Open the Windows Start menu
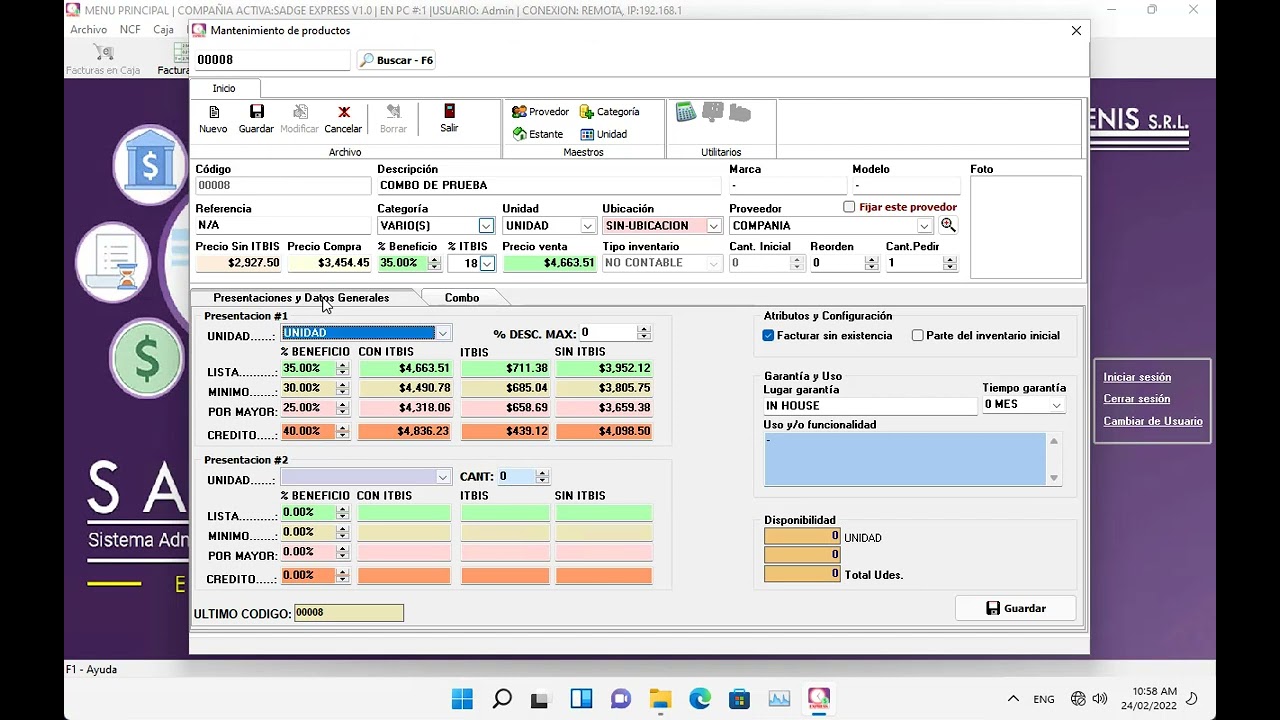The width and height of the screenshot is (1280, 720). 462,698
